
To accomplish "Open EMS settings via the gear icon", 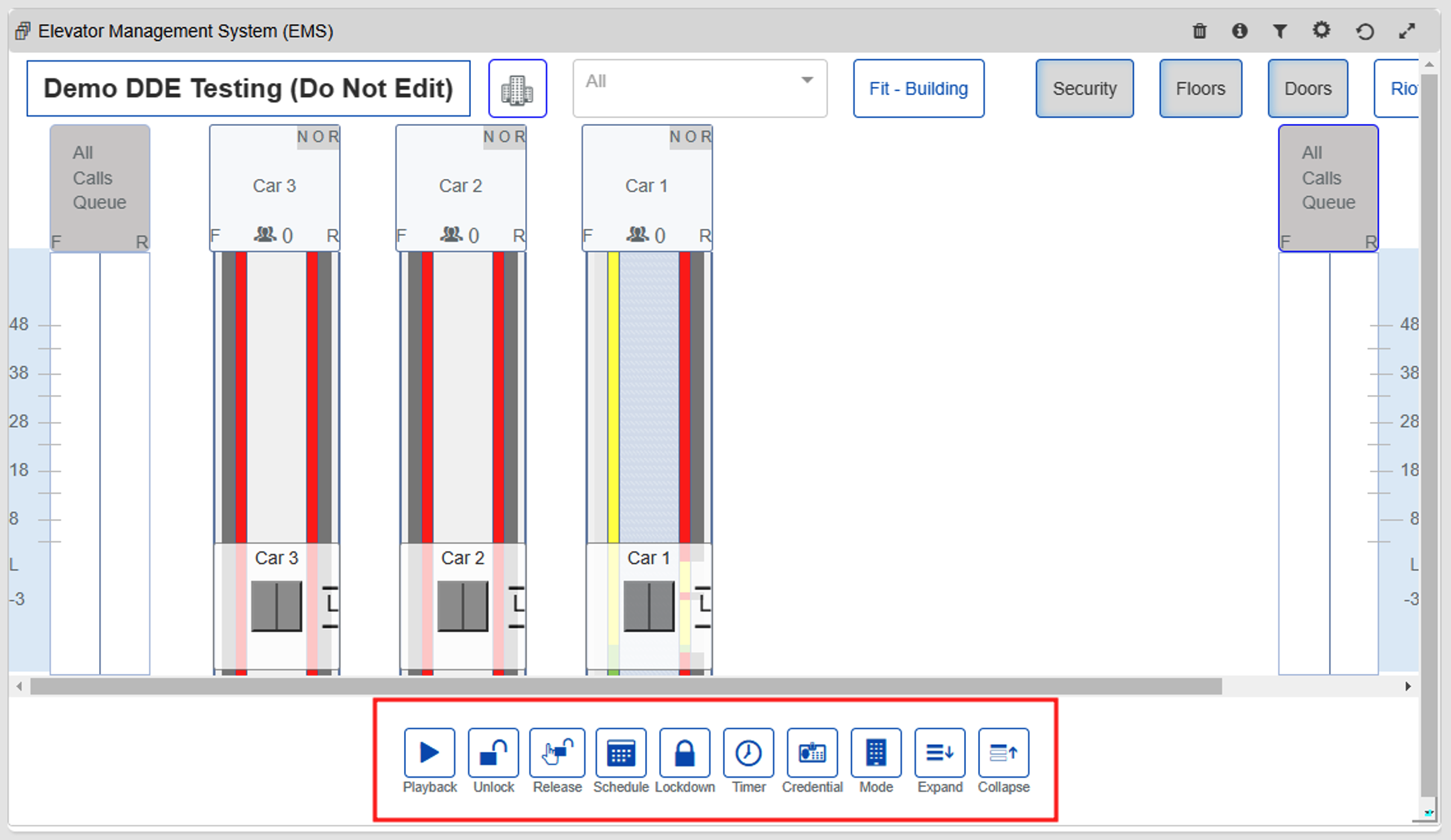I will [1322, 31].
